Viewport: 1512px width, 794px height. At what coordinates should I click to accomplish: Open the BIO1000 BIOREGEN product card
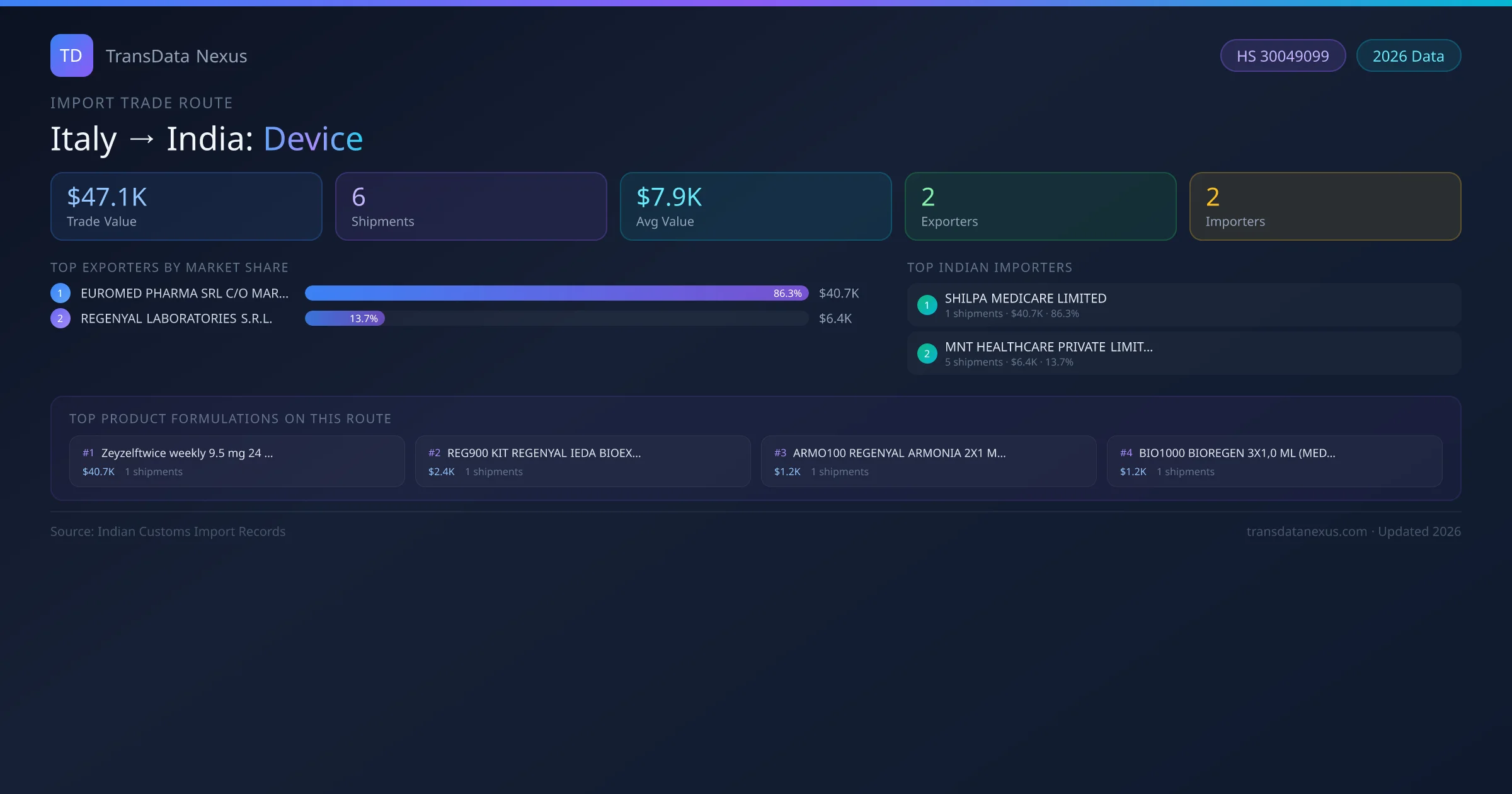pos(1274,461)
